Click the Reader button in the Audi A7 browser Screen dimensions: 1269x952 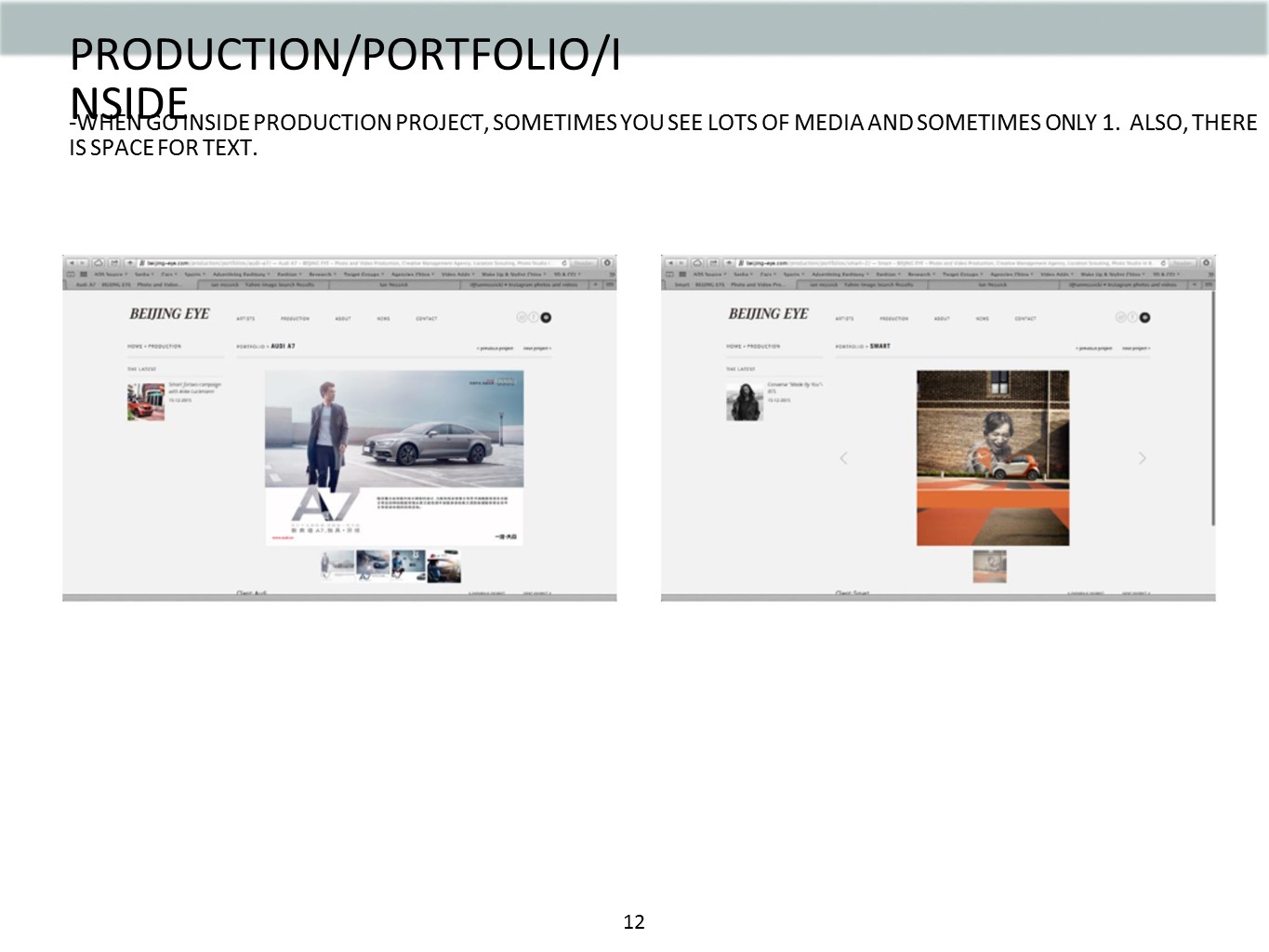tap(584, 263)
